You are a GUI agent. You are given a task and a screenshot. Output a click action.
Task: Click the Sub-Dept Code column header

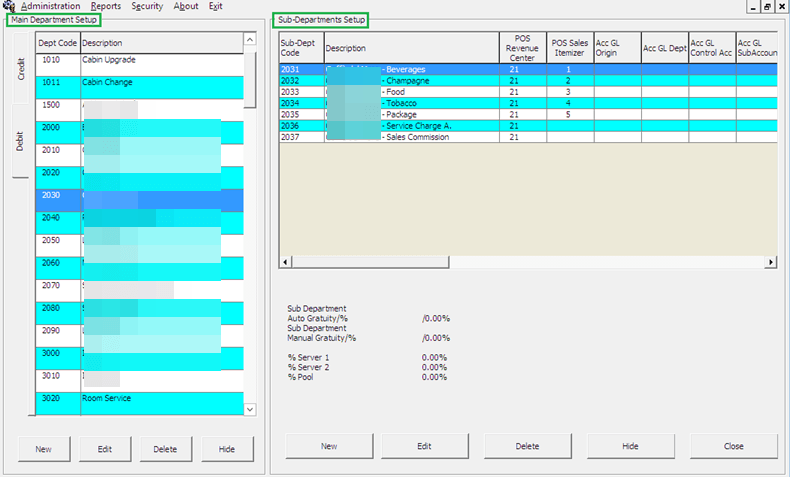pos(301,48)
